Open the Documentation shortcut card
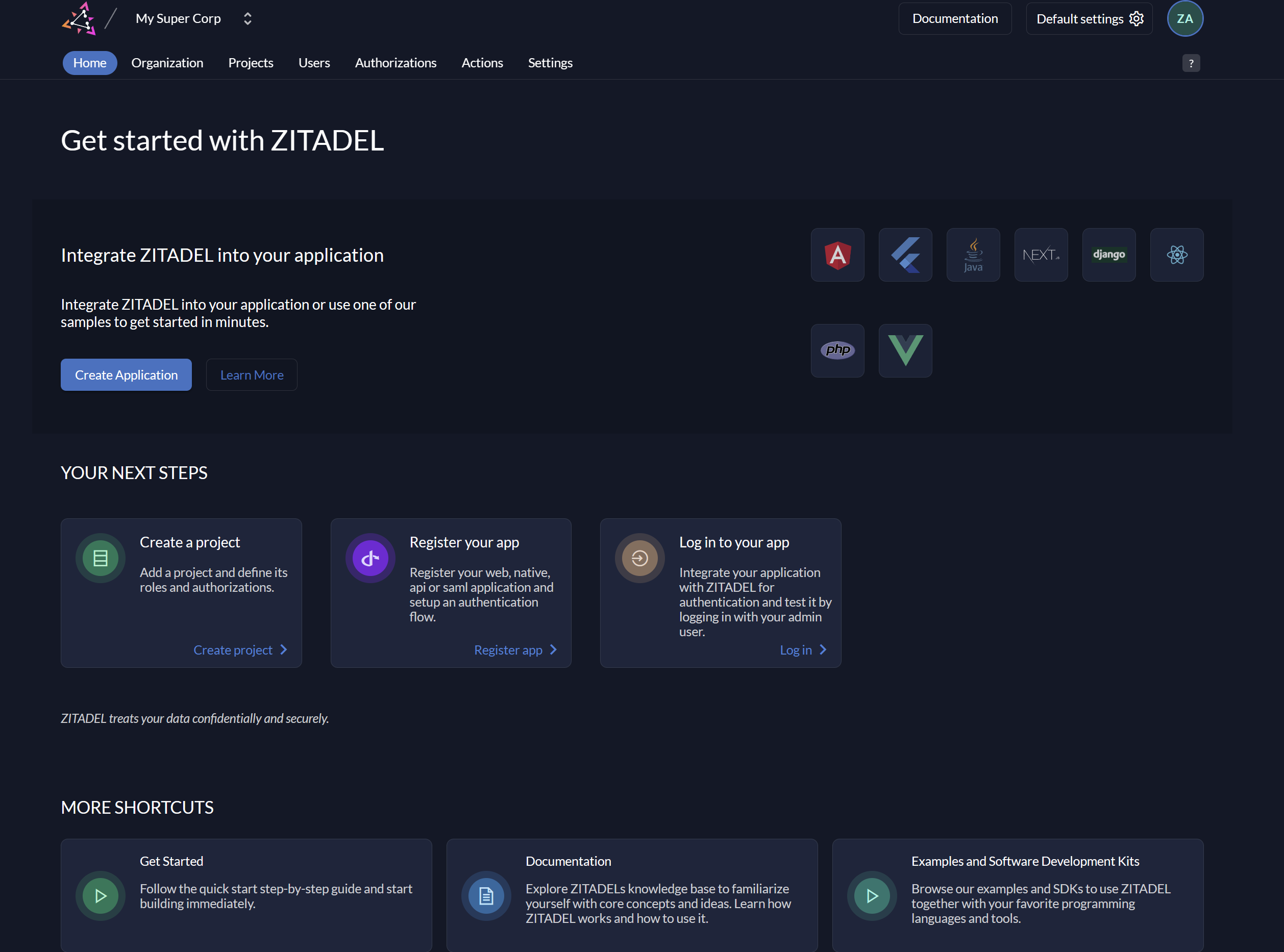The width and height of the screenshot is (1284, 952). (x=632, y=895)
